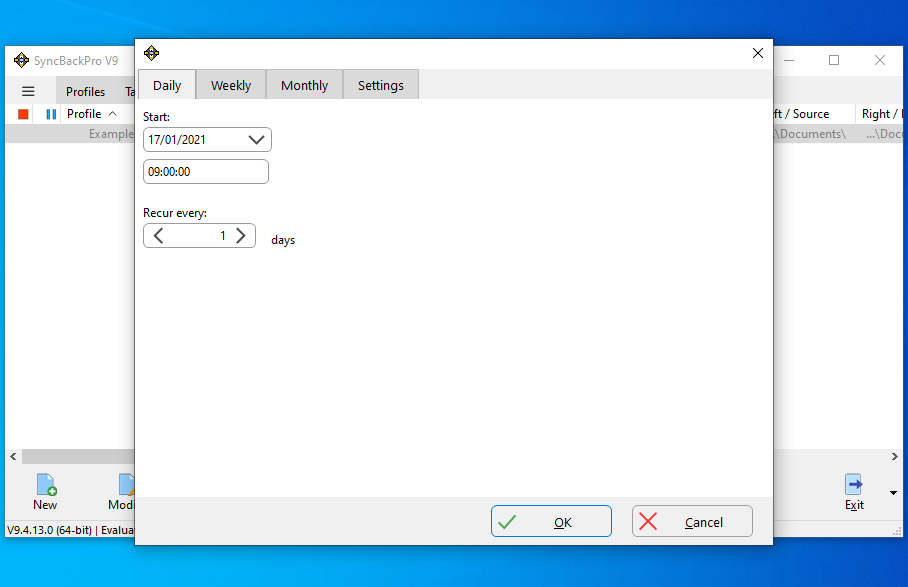Open the hamburger menu in SyncBackPro
The width and height of the screenshot is (908, 587).
(28, 91)
